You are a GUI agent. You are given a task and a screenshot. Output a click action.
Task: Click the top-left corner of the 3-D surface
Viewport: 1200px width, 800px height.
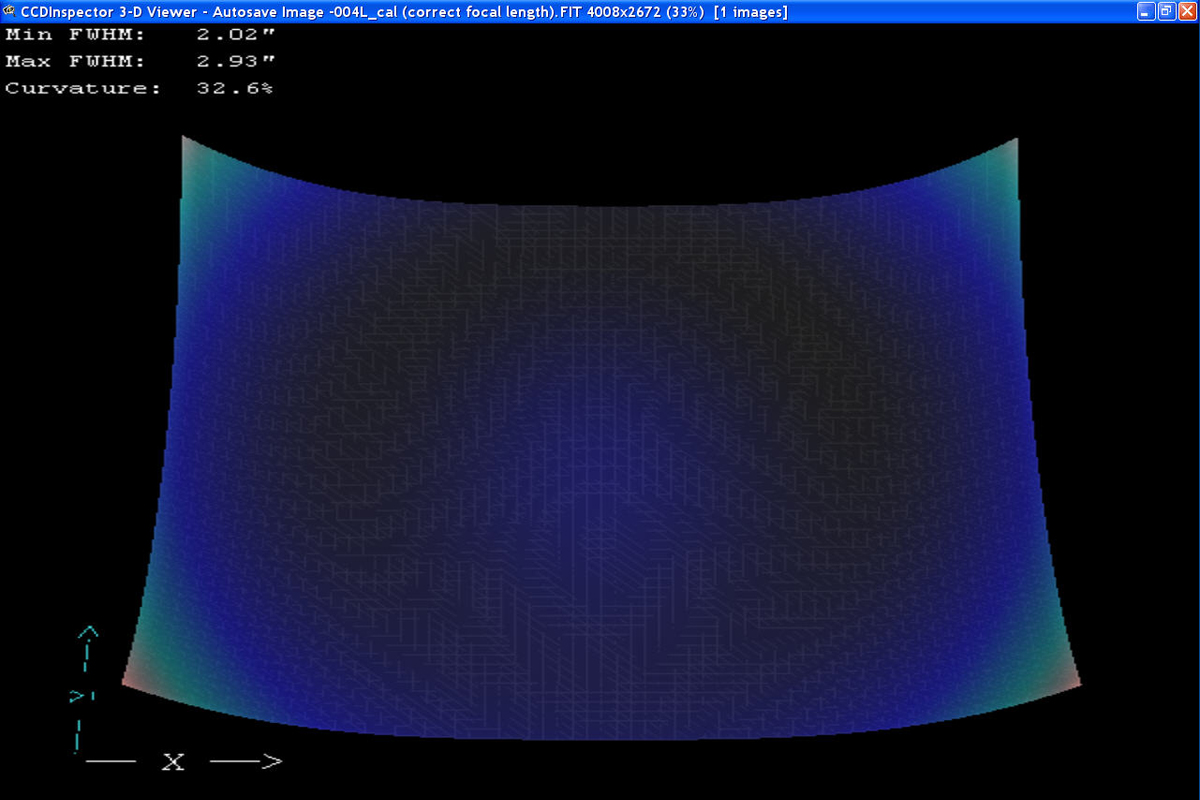pyautogui.click(x=186, y=143)
